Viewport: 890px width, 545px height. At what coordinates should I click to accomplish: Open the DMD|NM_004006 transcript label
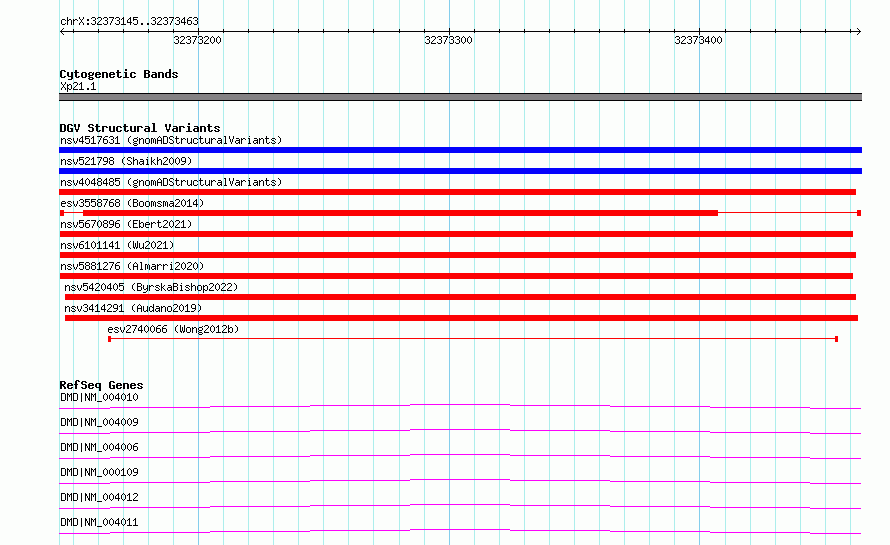tap(99, 447)
